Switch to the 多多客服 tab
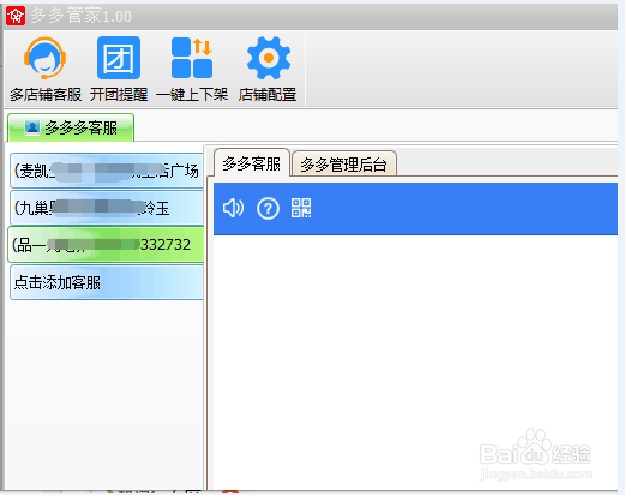Image resolution: width=625 pixels, height=495 pixels. (252, 163)
